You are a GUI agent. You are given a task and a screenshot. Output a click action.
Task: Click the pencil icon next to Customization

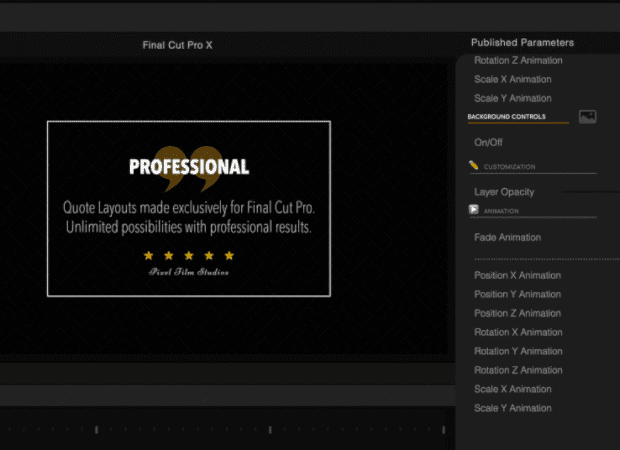pyautogui.click(x=473, y=165)
